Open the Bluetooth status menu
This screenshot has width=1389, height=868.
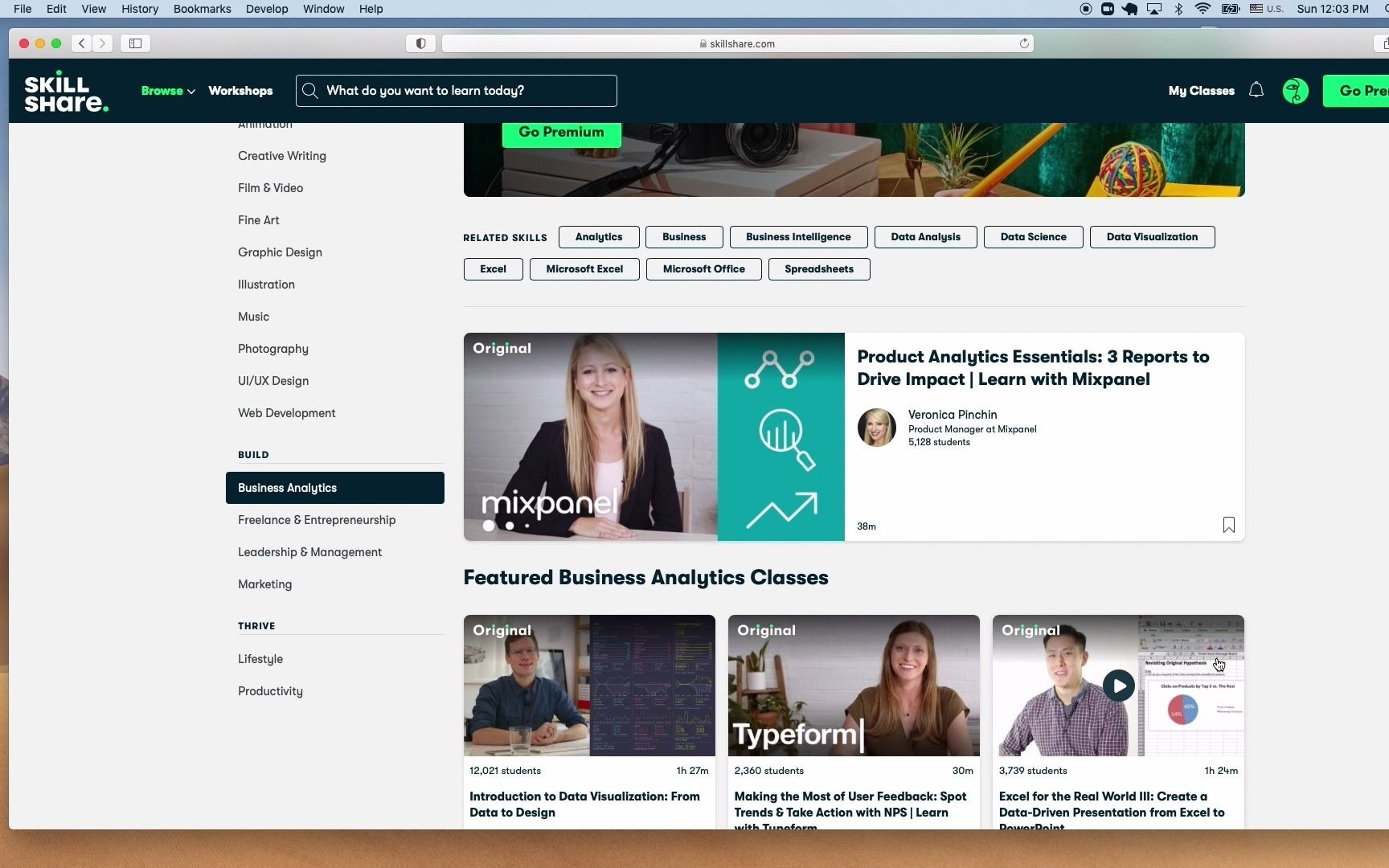[x=1178, y=9]
